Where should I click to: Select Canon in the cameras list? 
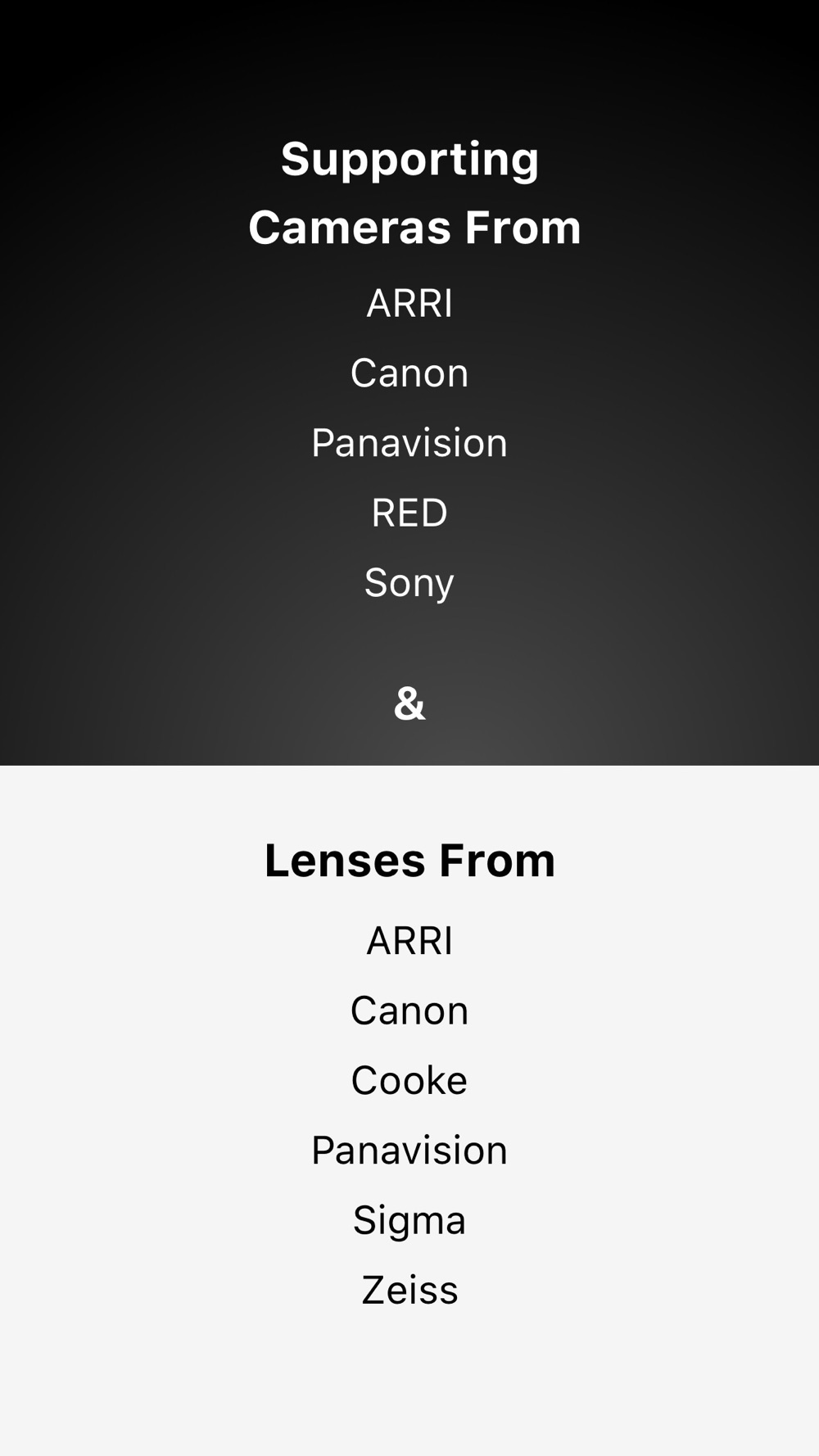tap(409, 373)
